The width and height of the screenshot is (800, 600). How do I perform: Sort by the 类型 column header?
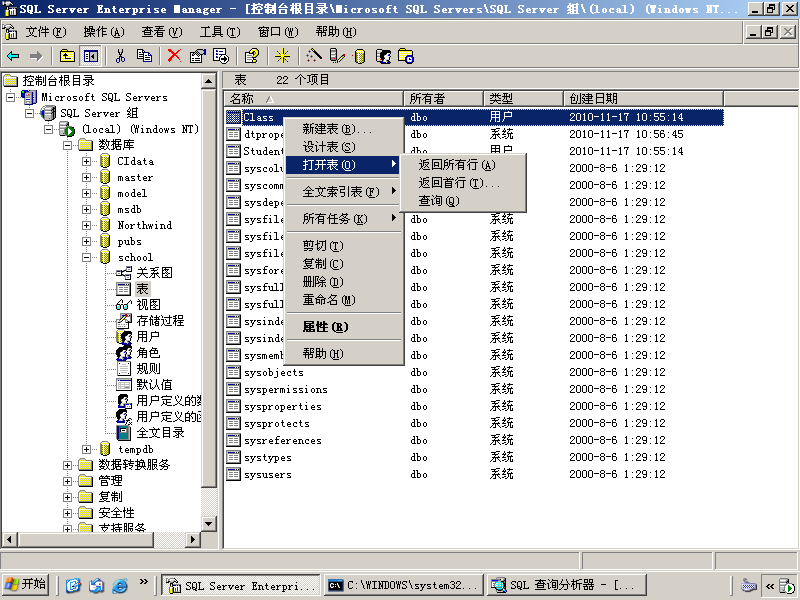tap(523, 98)
